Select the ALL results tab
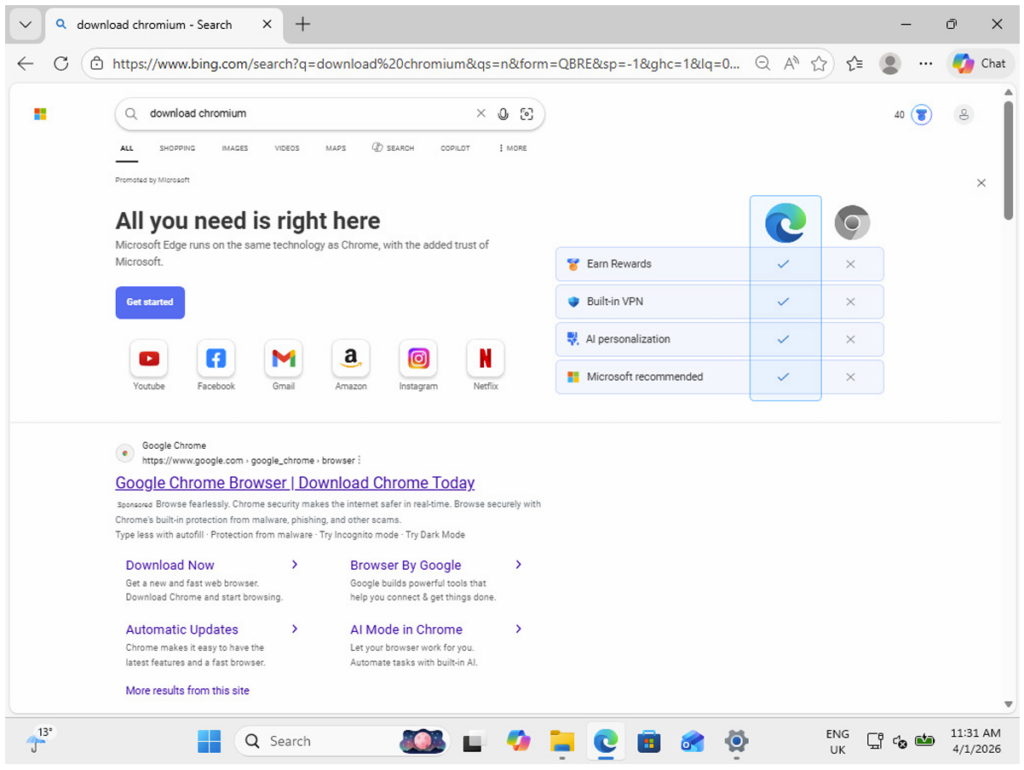Screen dimensions: 1024x770 [127, 148]
